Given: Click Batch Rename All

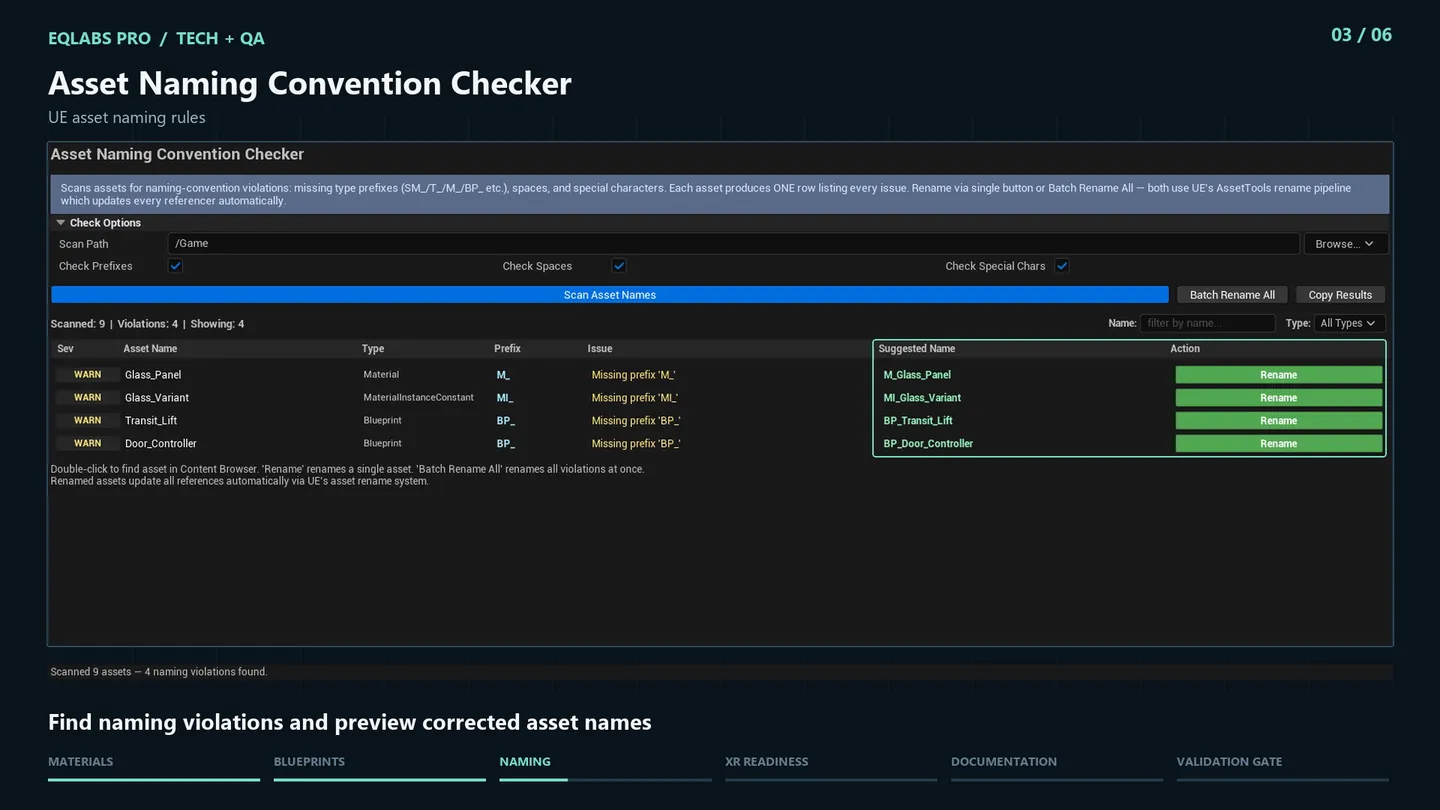Looking at the screenshot, I should tap(1232, 295).
